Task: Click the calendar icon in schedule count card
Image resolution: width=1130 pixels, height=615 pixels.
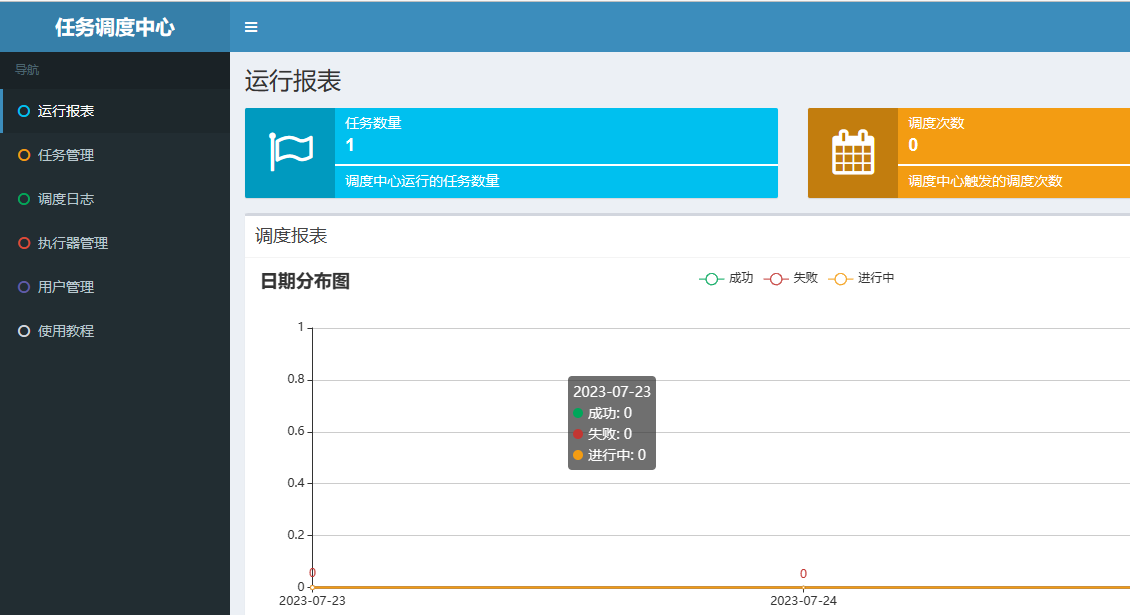Action: pyautogui.click(x=853, y=152)
